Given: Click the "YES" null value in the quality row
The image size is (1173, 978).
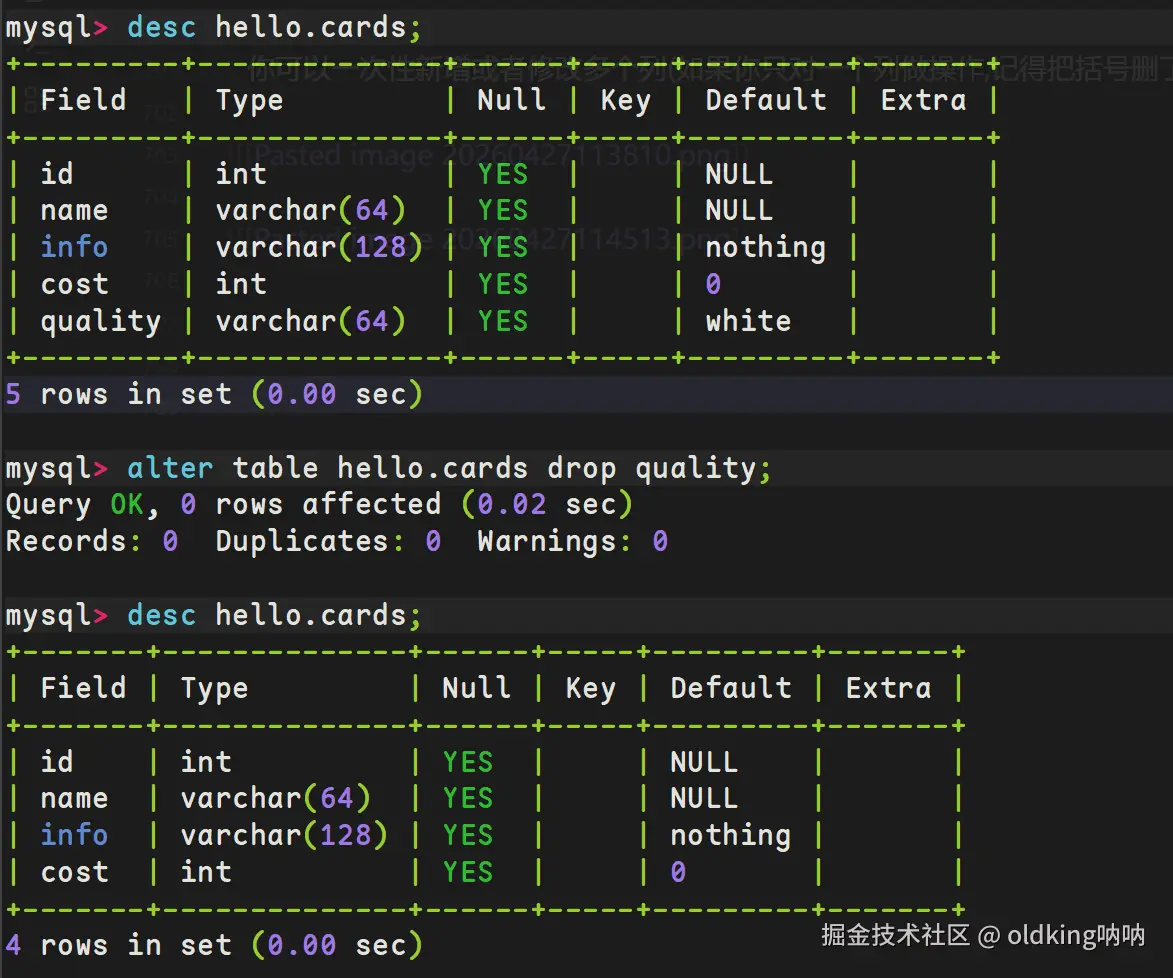Looking at the screenshot, I should pos(502,321).
